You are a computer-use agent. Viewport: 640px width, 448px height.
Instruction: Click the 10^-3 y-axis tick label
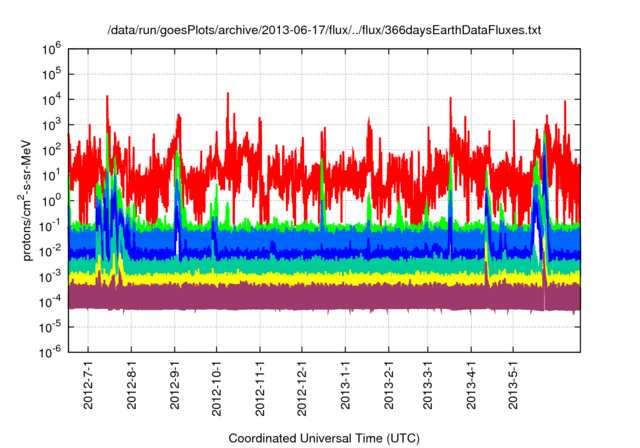[x=50, y=277]
